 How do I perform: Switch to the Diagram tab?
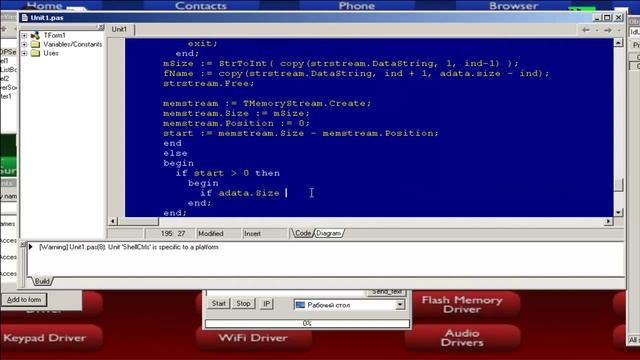tap(328, 233)
